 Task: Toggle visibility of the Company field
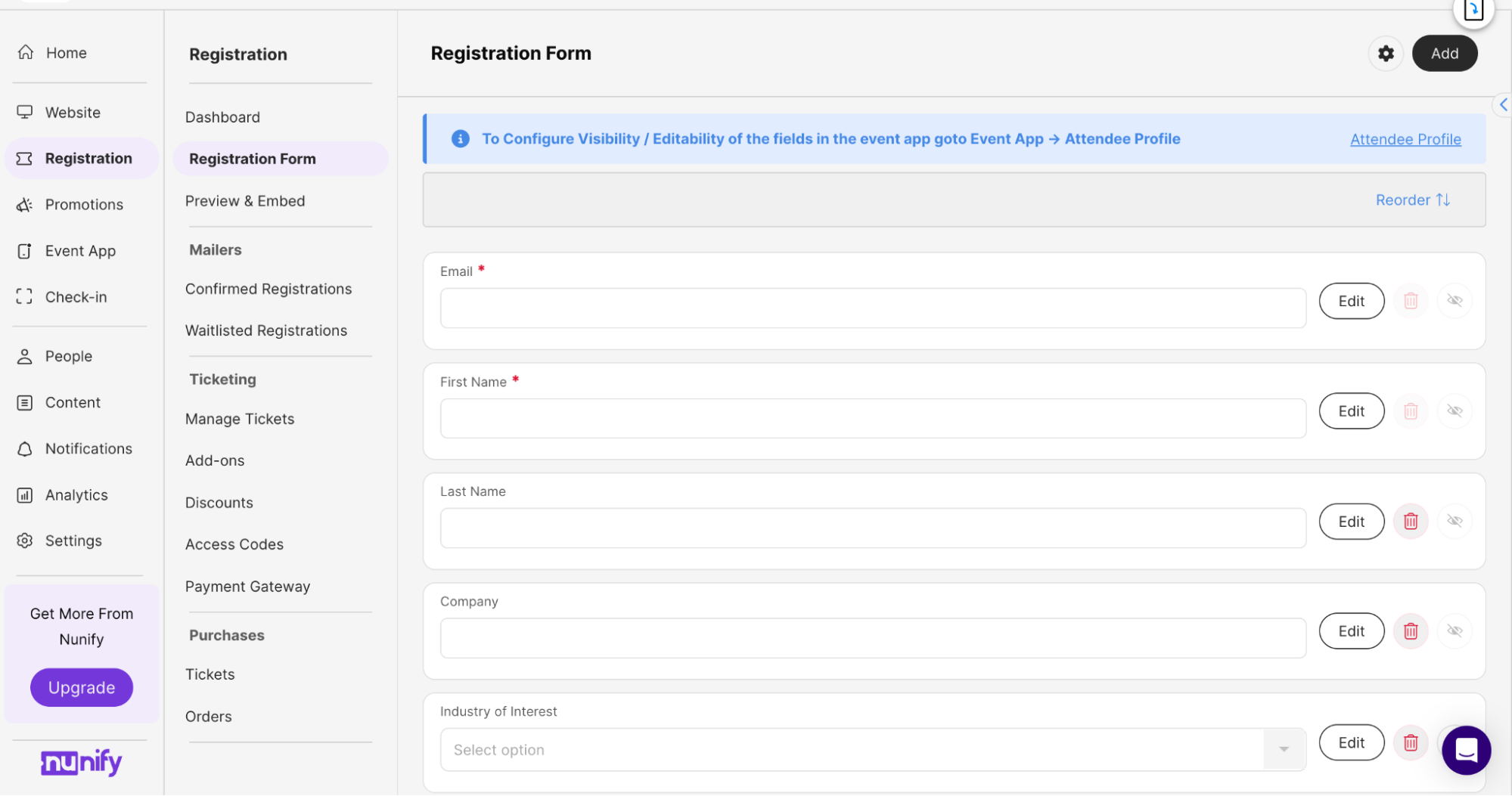1455,631
